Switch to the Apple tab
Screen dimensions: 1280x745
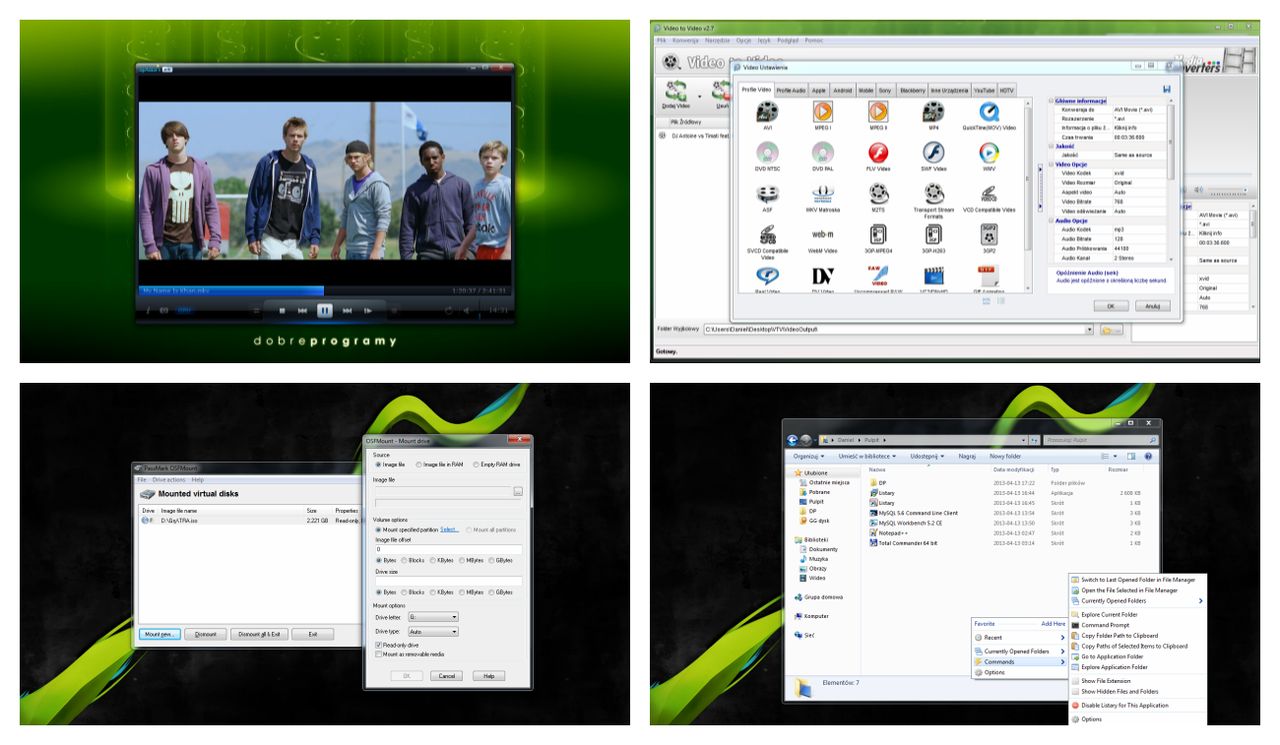(819, 90)
